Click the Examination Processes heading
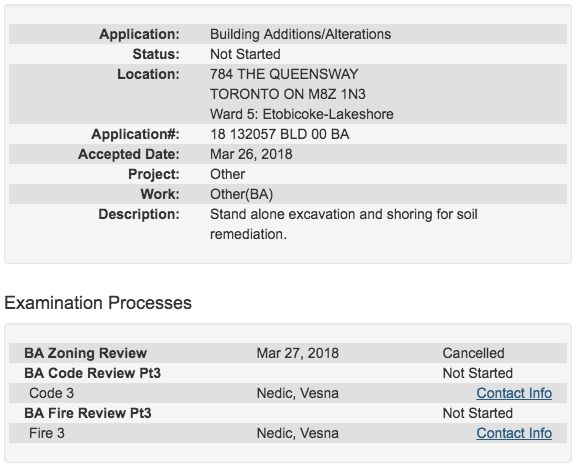This screenshot has height=467, width=577. pos(98,303)
